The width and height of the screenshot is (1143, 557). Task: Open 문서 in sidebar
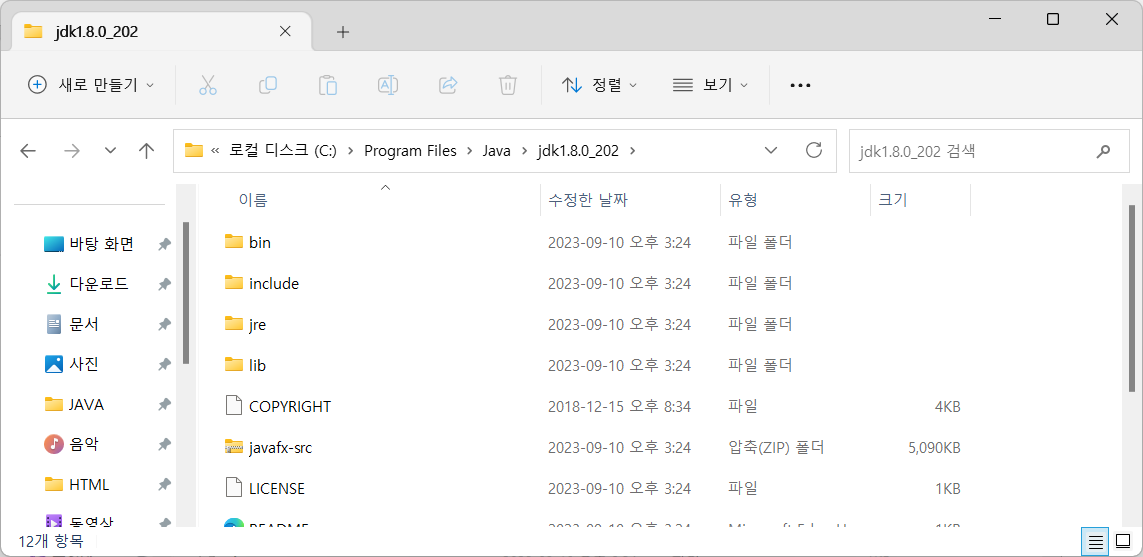coord(84,324)
